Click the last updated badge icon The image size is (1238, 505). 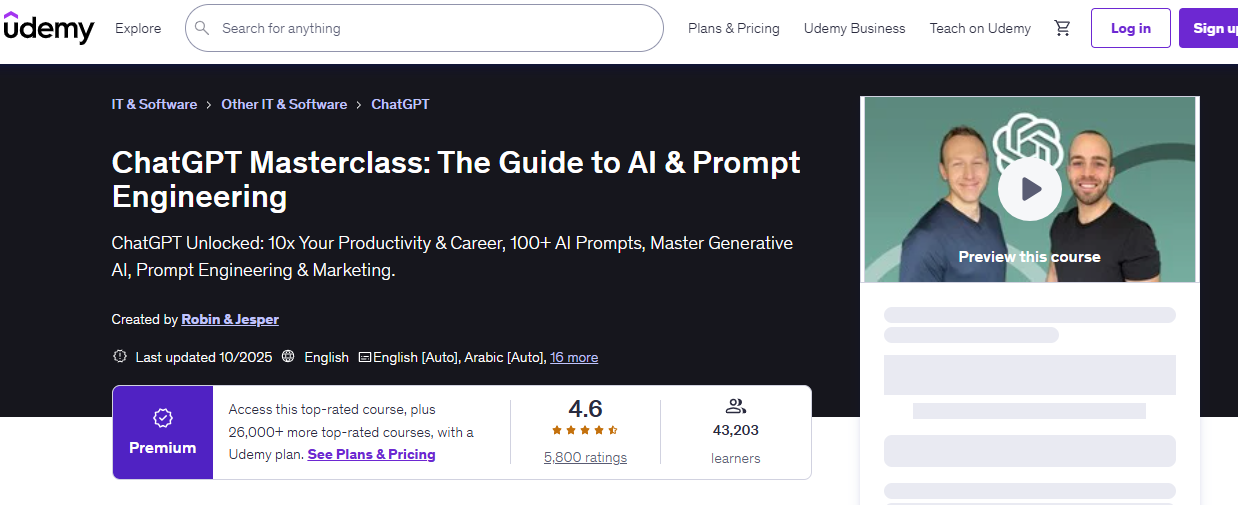coord(120,356)
